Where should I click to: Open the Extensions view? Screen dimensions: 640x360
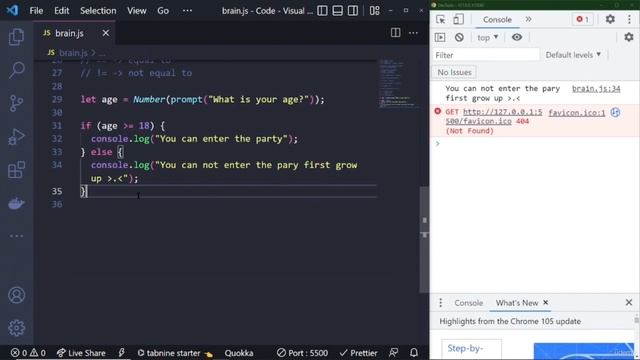coord(16,170)
